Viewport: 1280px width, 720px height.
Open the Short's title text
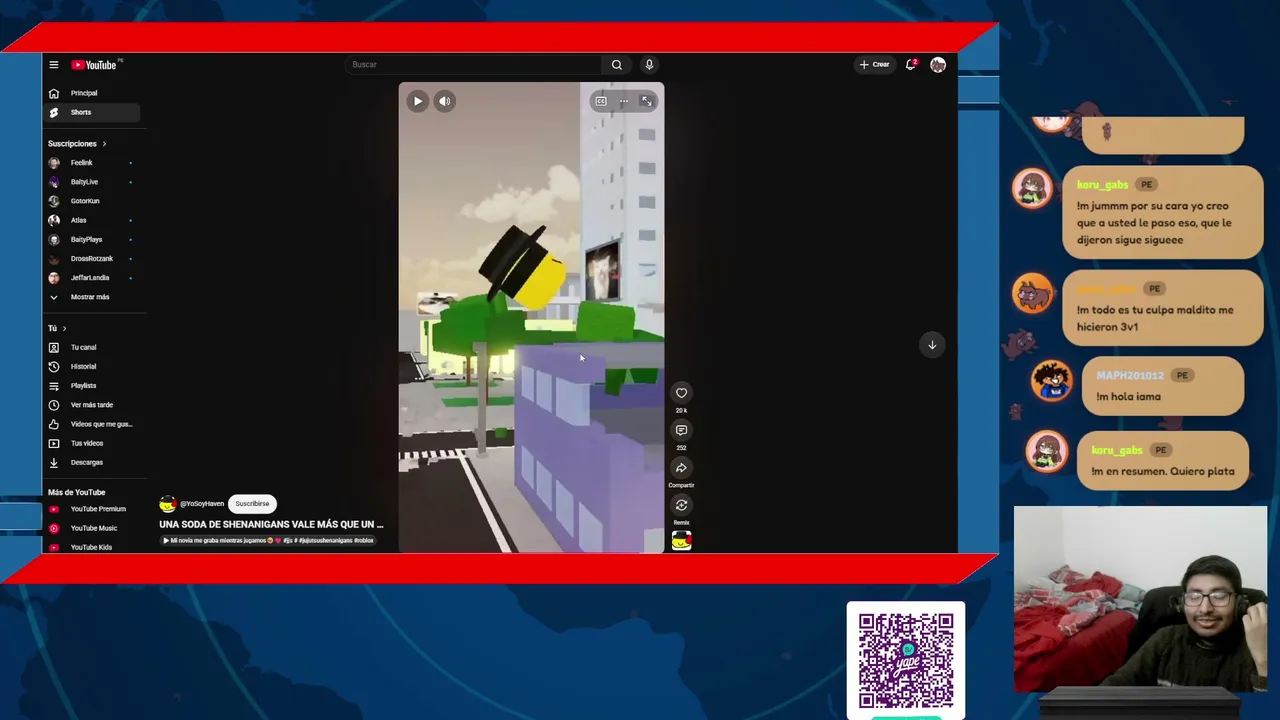click(271, 524)
